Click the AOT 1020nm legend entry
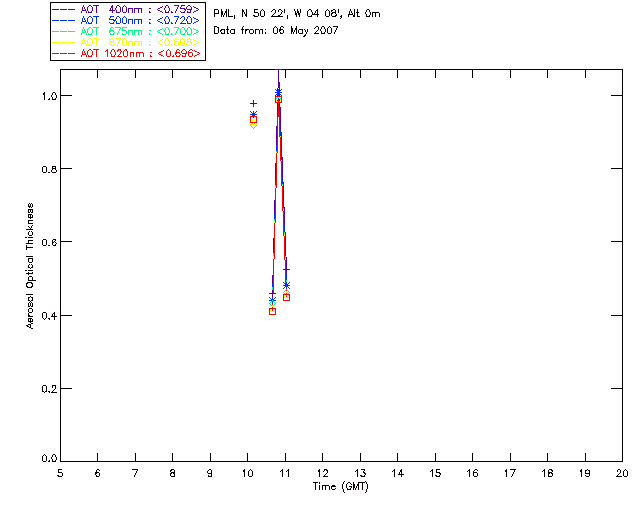Viewport: 640px width, 512px height. (x=126, y=53)
